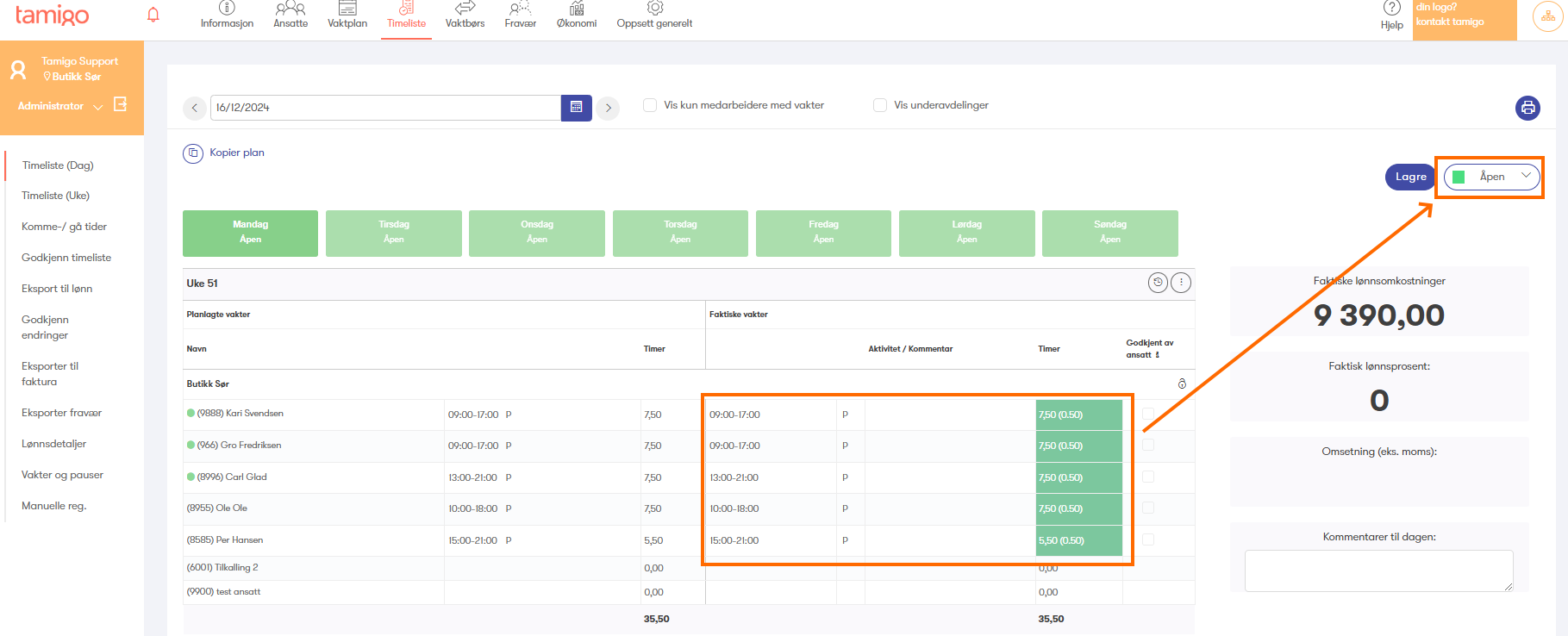Screen dimensions: 1568x636
Task: Switch to the Tirsdag tab
Action: pyautogui.click(x=394, y=233)
